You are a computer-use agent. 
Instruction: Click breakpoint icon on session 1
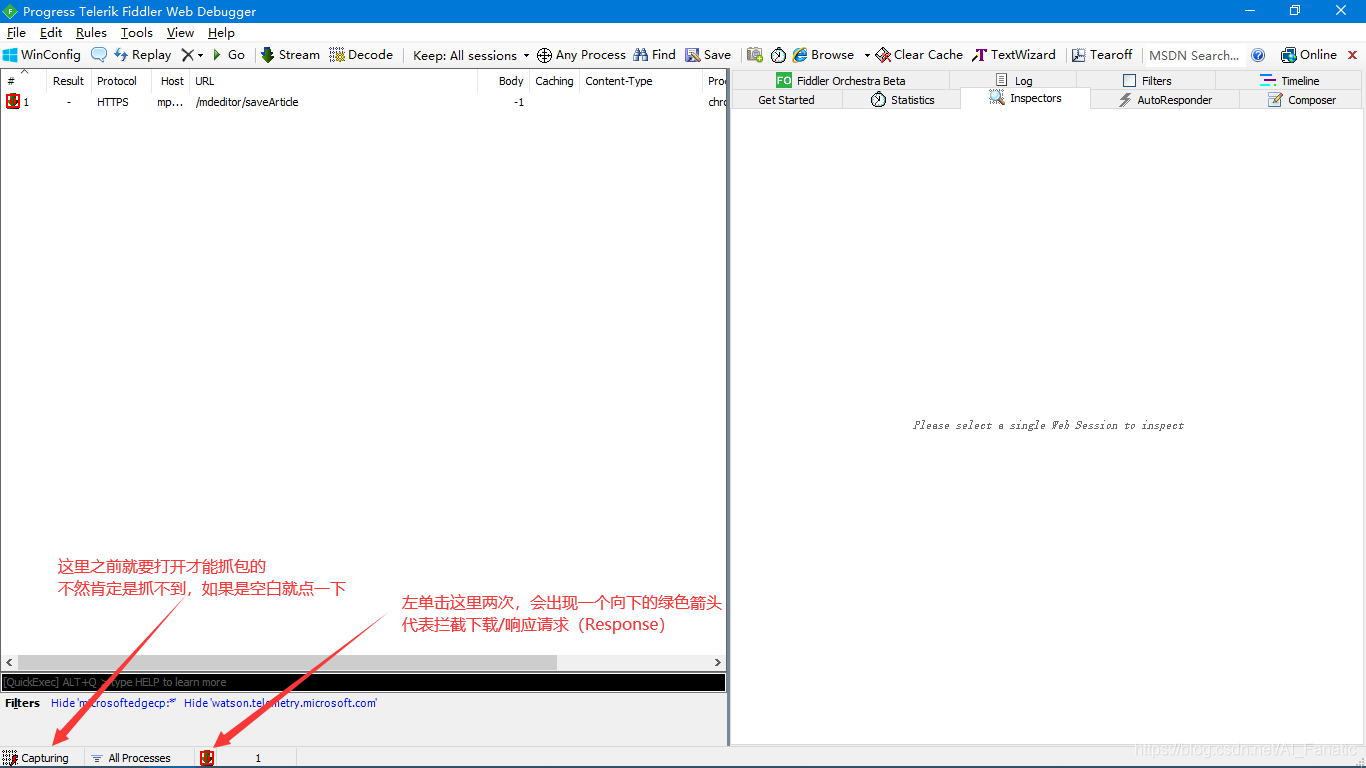click(x=13, y=101)
